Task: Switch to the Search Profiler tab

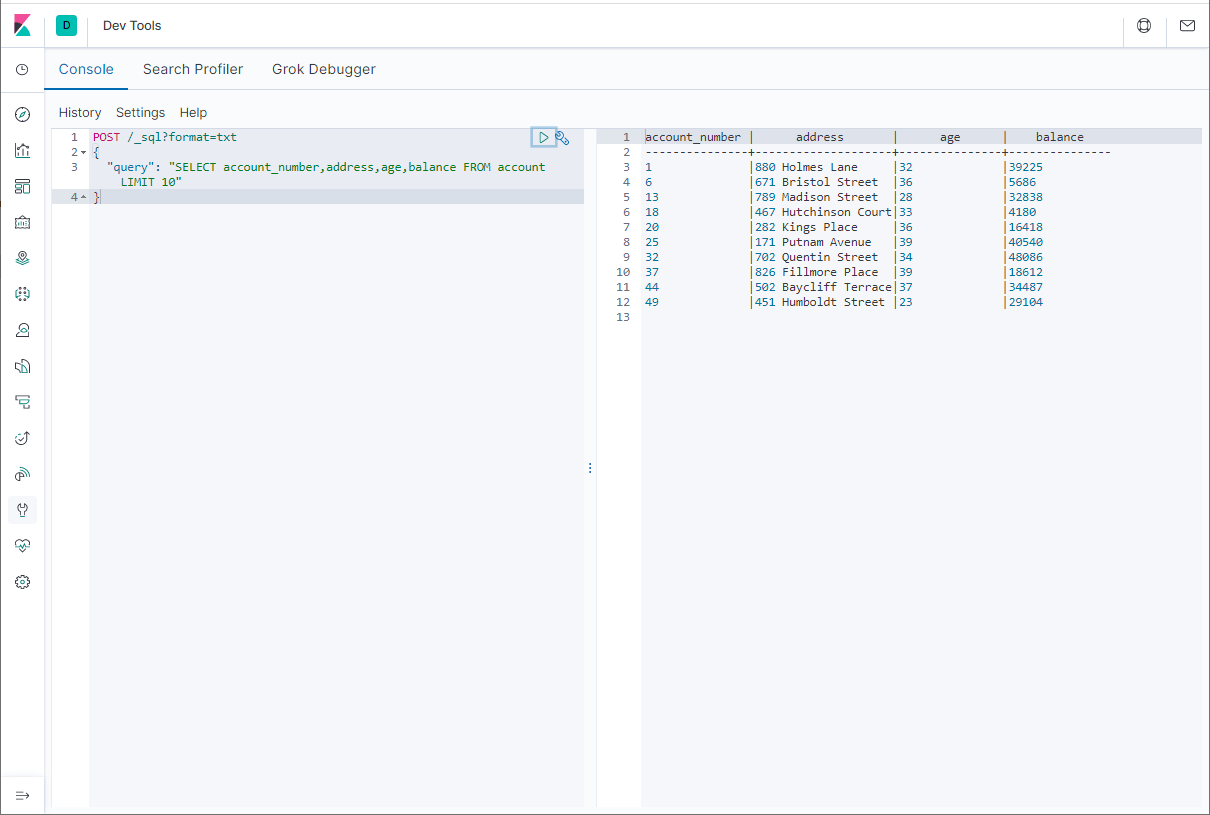Action: click(193, 69)
